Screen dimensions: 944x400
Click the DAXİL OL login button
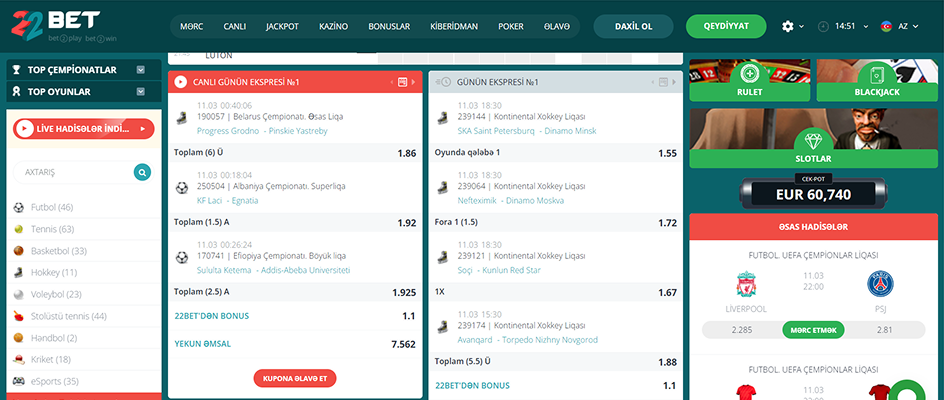[633, 27]
